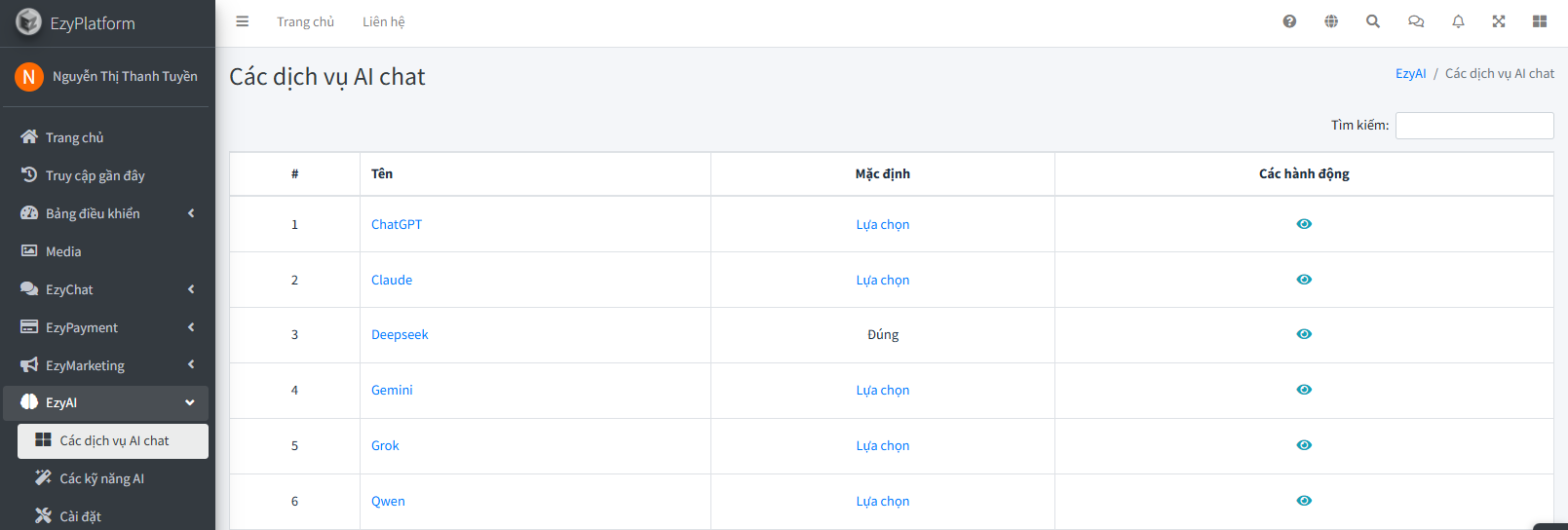This screenshot has width=1568, height=530.
Task: Open the top bar search icon
Action: (1373, 21)
